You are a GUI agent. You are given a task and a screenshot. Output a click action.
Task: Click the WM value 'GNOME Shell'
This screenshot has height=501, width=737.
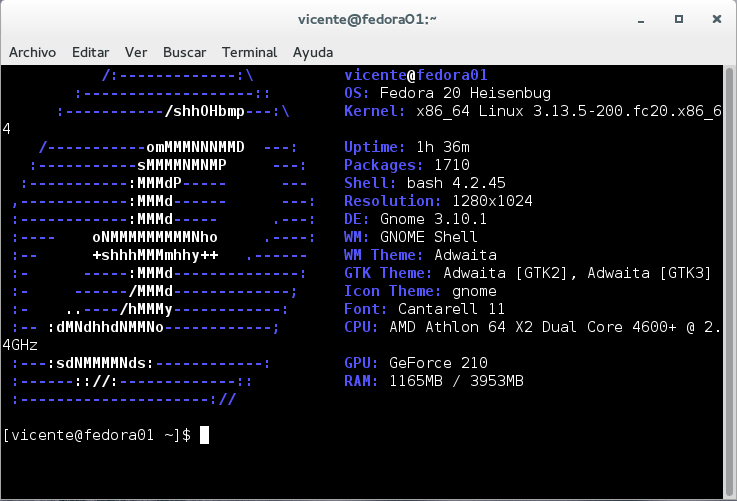pyautogui.click(x=429, y=237)
